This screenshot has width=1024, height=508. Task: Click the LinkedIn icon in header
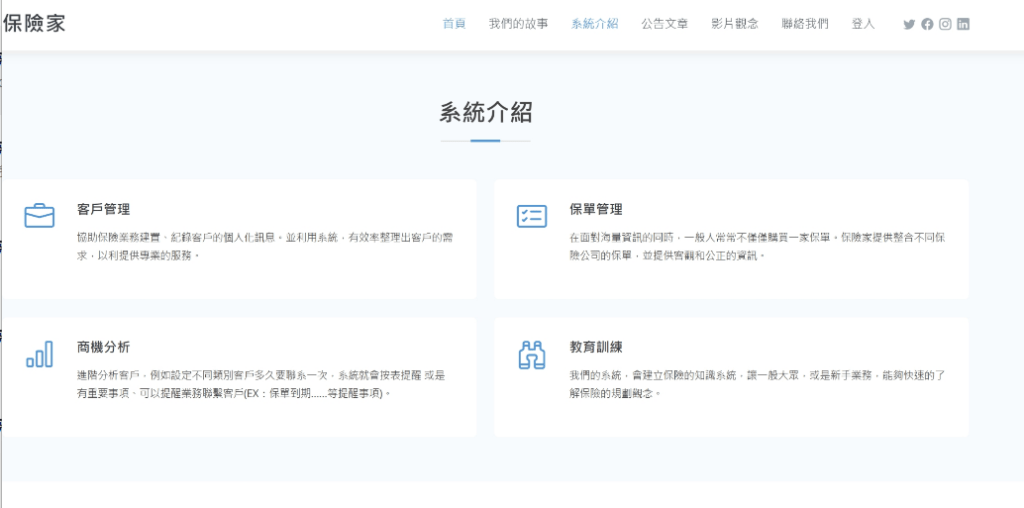pos(963,24)
